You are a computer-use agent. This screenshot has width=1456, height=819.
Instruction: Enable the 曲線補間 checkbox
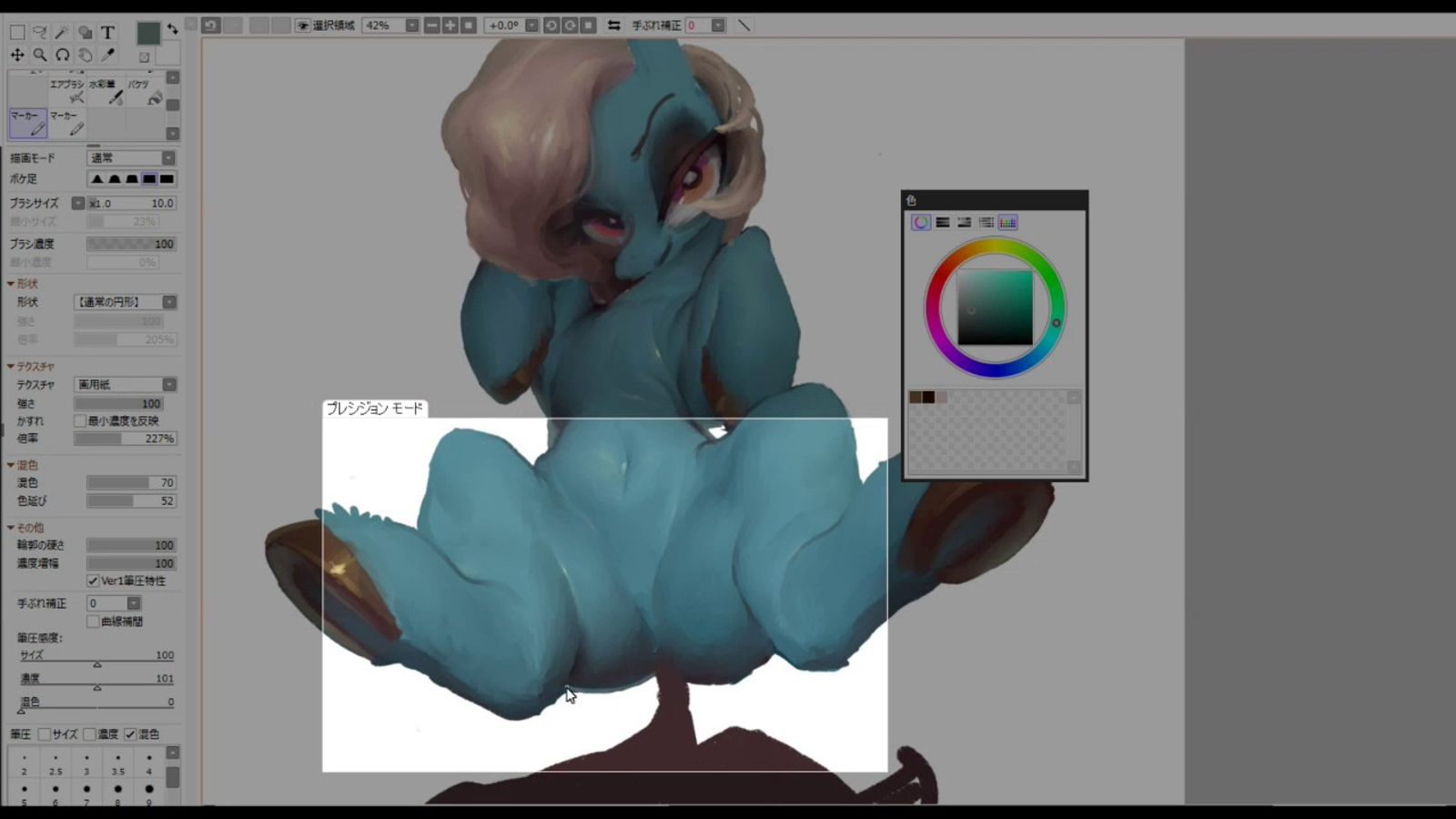(93, 622)
